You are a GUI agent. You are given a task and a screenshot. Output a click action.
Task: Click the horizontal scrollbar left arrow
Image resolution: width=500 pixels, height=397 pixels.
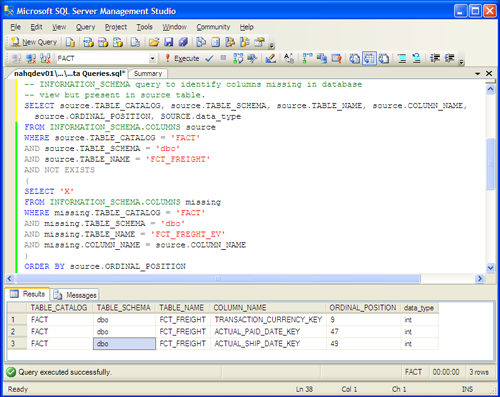(x=10, y=278)
